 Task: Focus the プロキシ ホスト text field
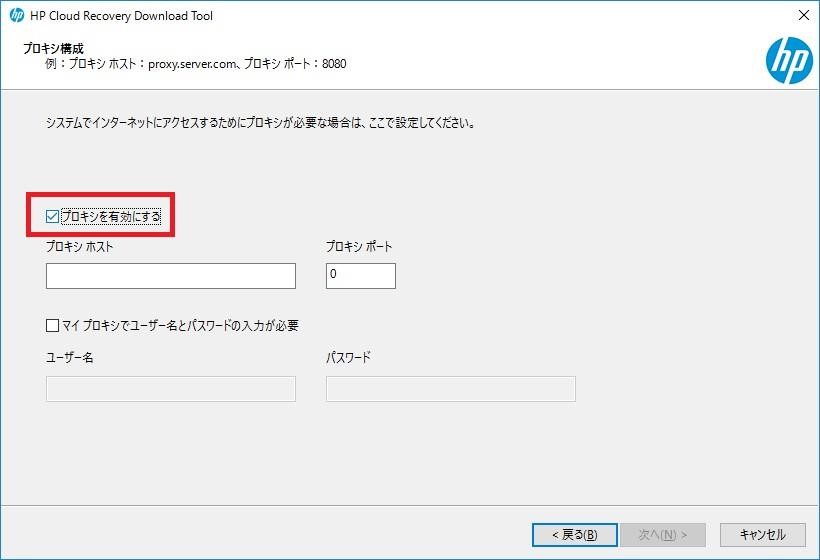coord(171,276)
